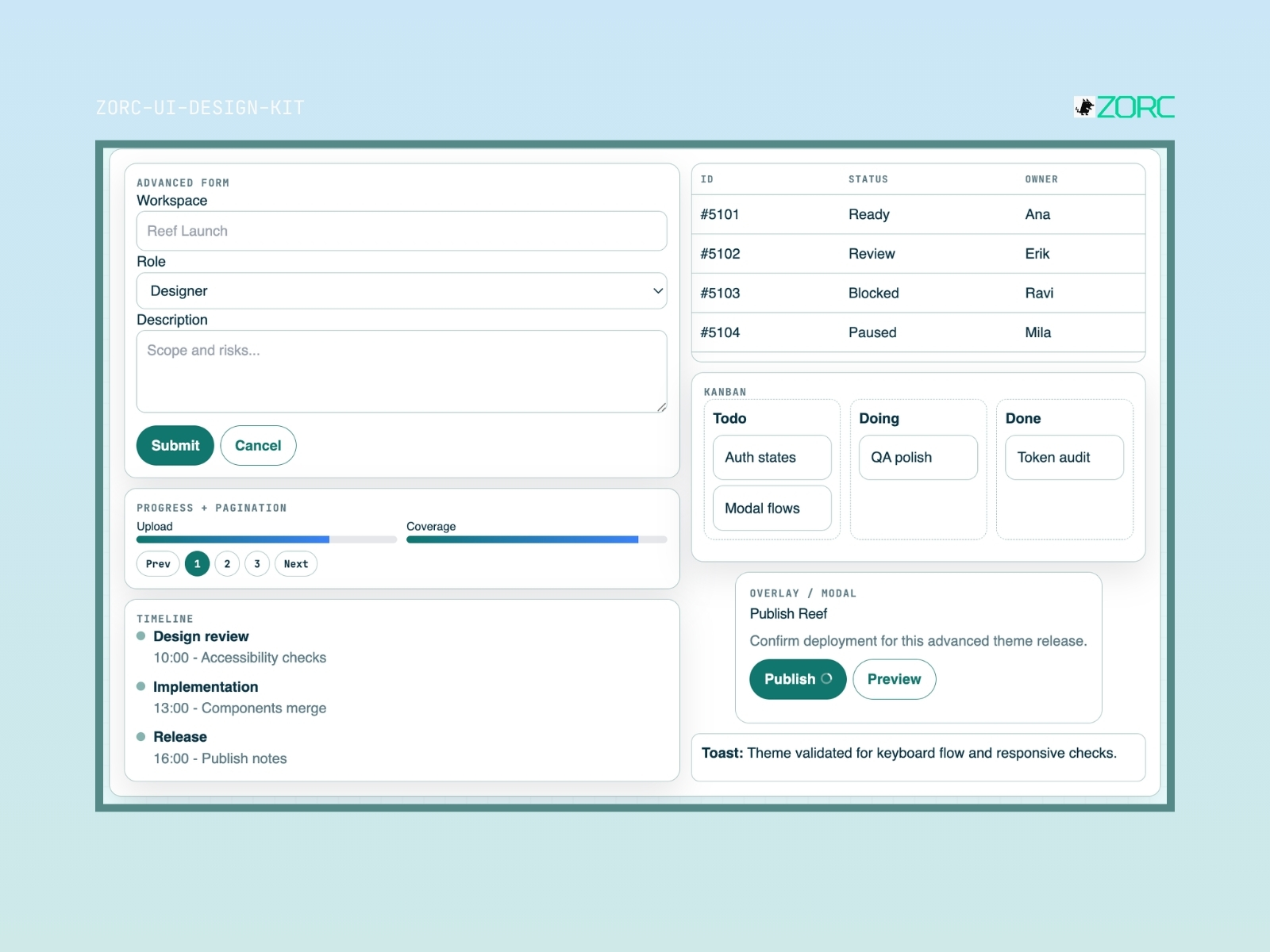Click the KANBAN section heading
The height and width of the screenshot is (952, 1270).
coord(725,392)
